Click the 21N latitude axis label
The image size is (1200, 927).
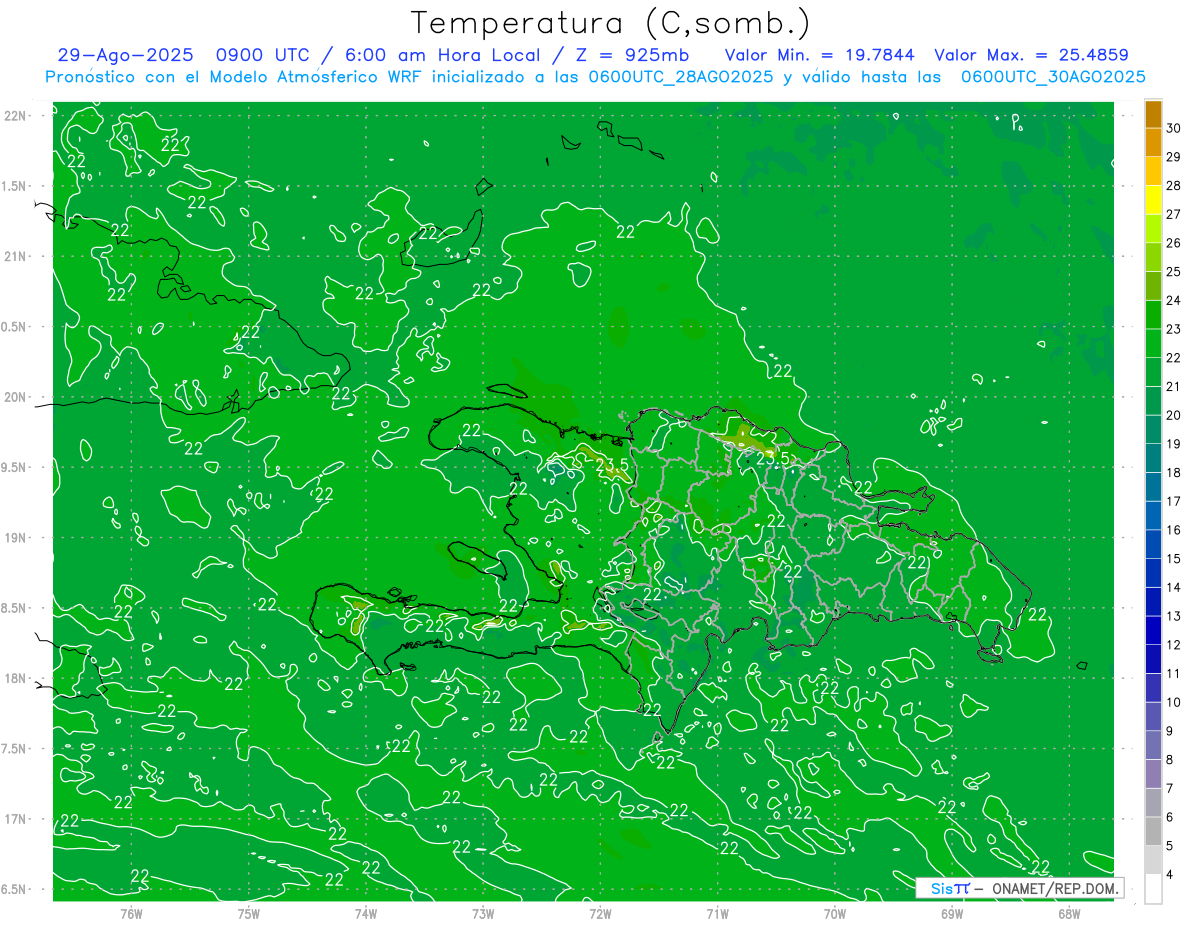pyautogui.click(x=16, y=256)
